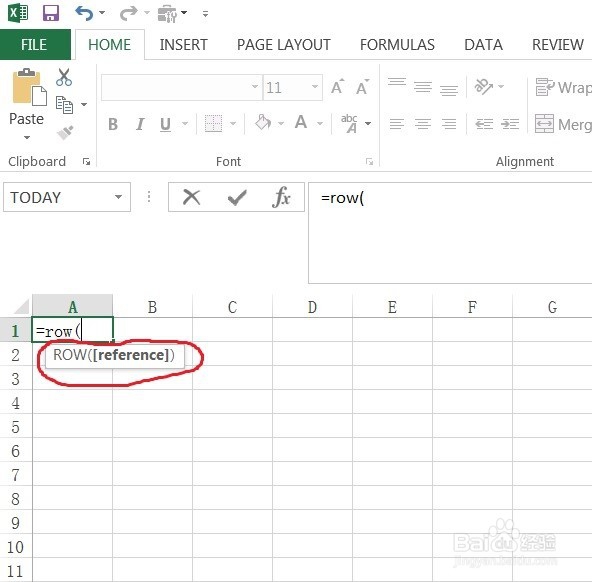This screenshot has height=582, width=592.
Task: Open the underline style dropdown arrow
Action: [185, 123]
